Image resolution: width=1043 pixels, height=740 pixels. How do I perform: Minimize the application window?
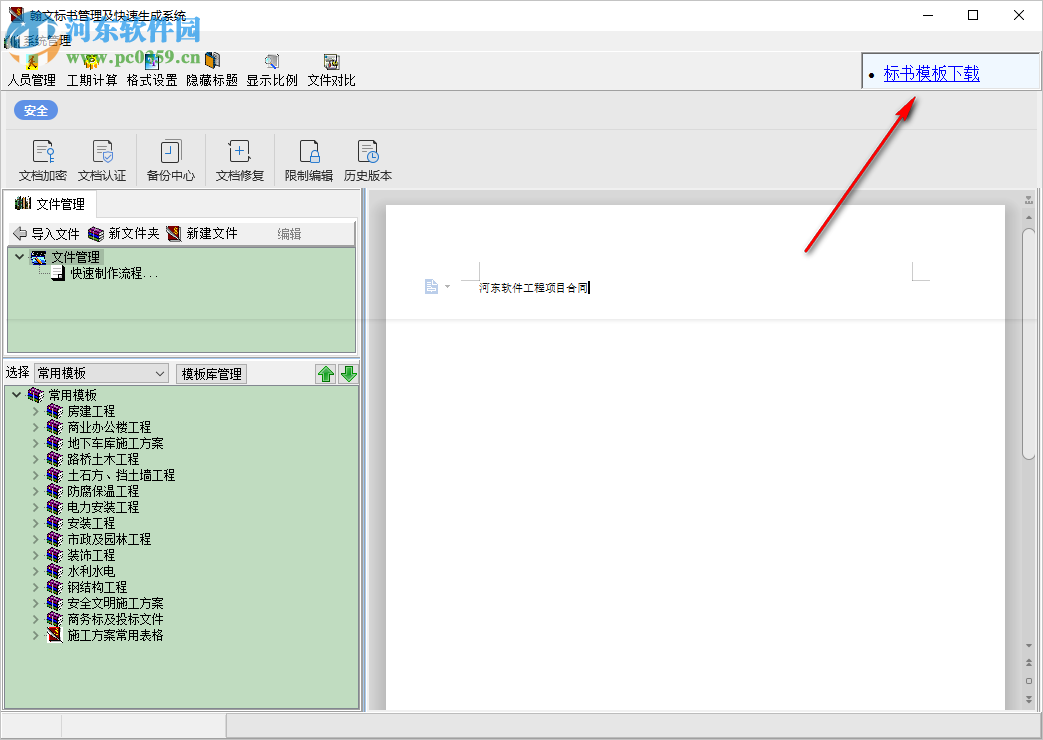point(929,15)
